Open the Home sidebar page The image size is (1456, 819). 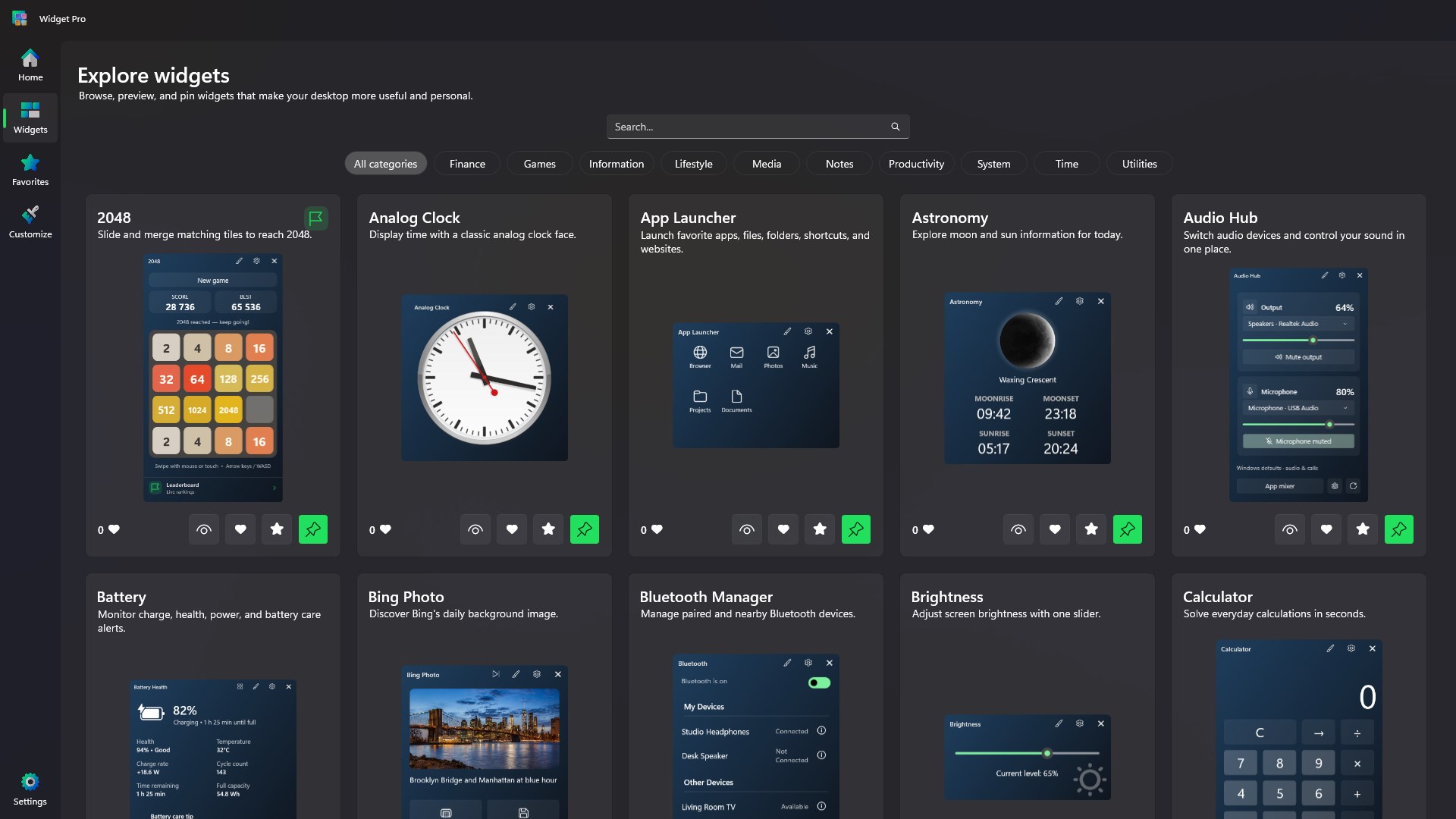point(30,65)
